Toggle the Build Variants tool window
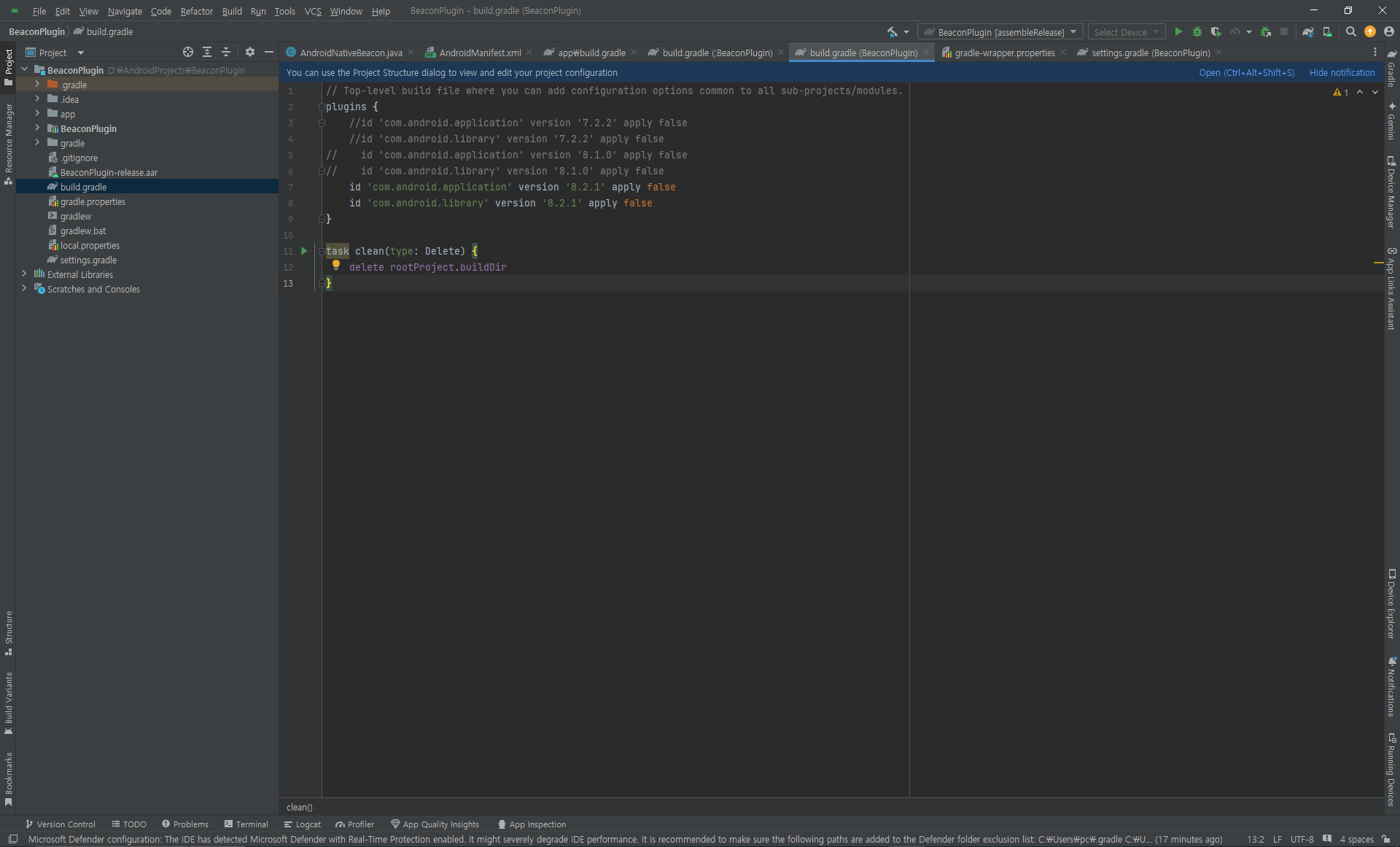 tap(9, 703)
